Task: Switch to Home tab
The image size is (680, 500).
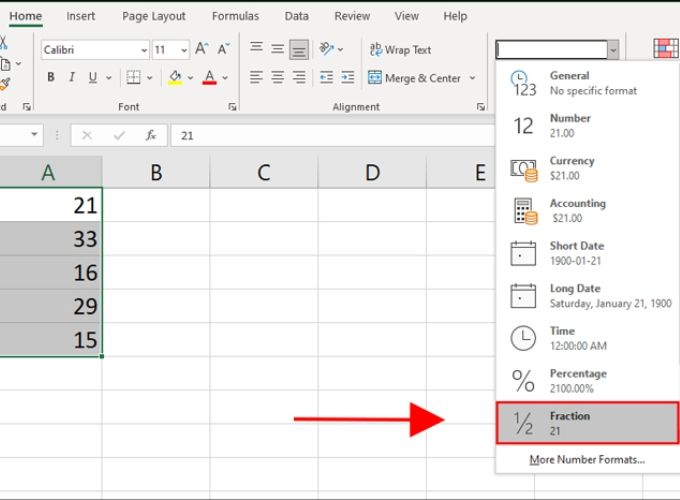Action: 26,16
